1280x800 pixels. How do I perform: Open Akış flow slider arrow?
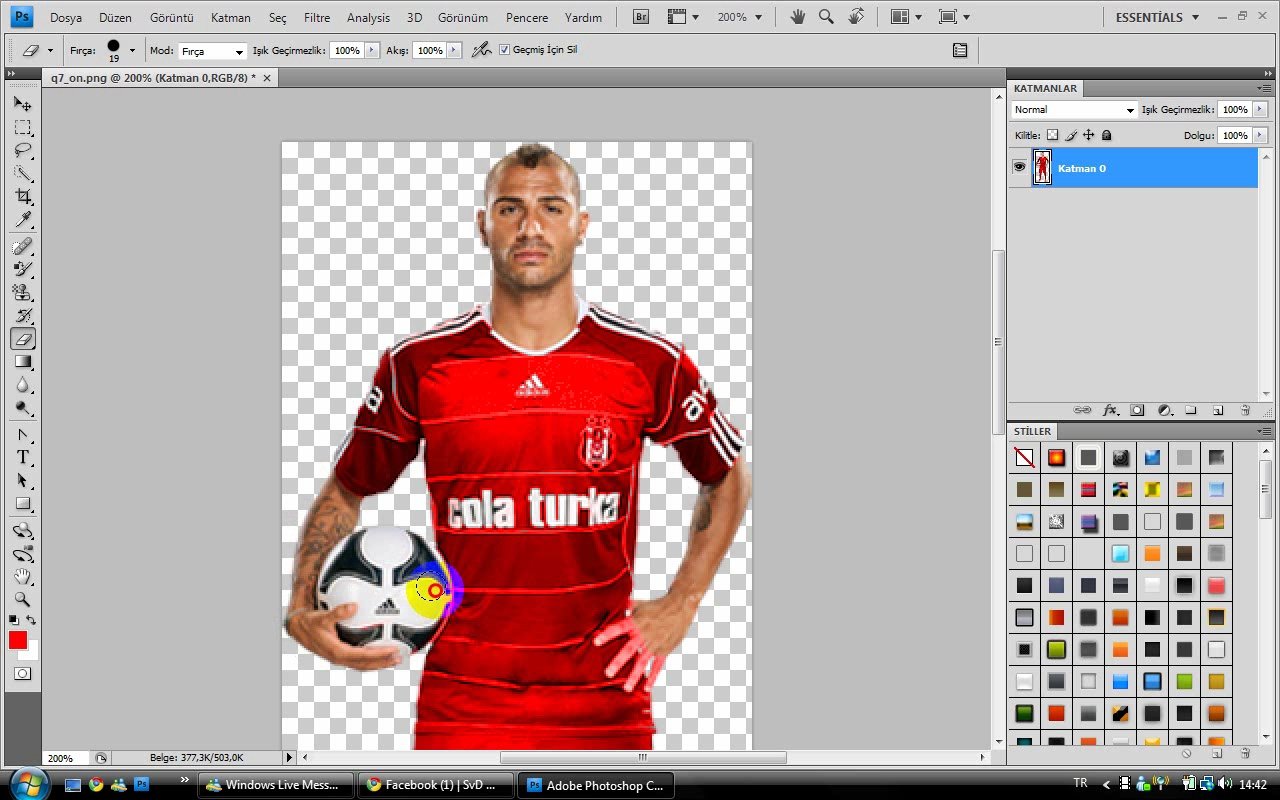click(455, 50)
